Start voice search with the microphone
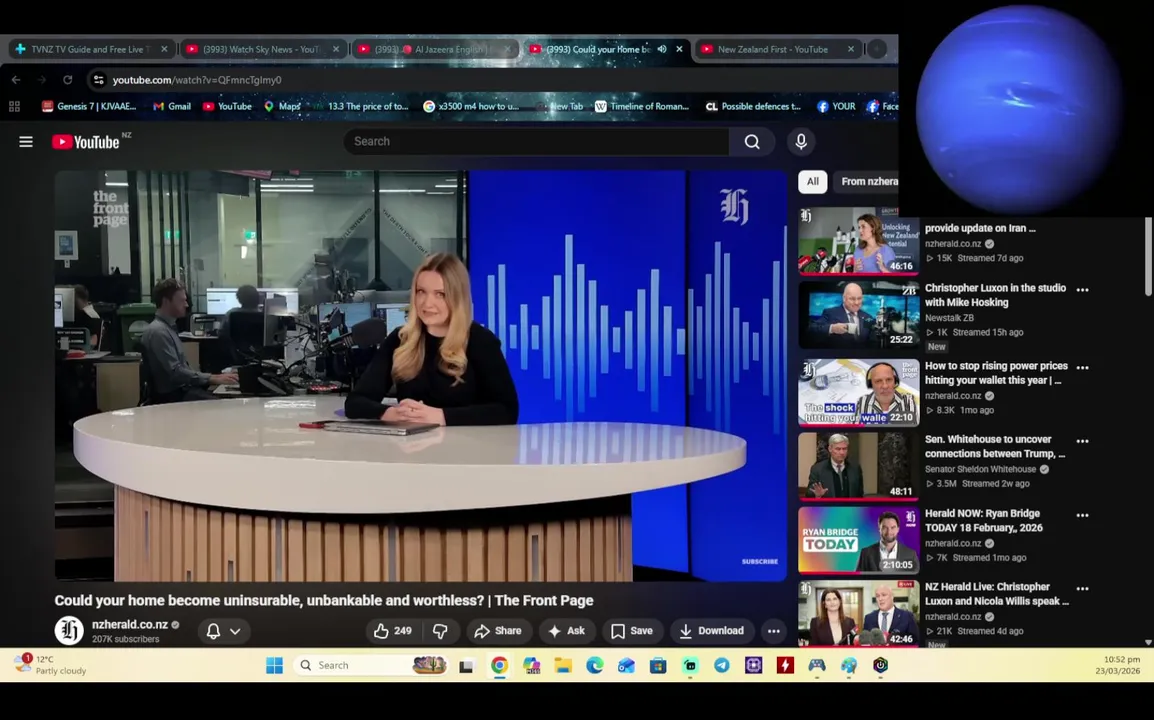 coord(801,141)
